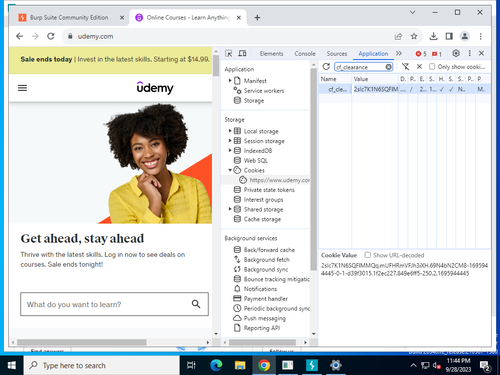Switch to the Console tab

tap(305, 54)
